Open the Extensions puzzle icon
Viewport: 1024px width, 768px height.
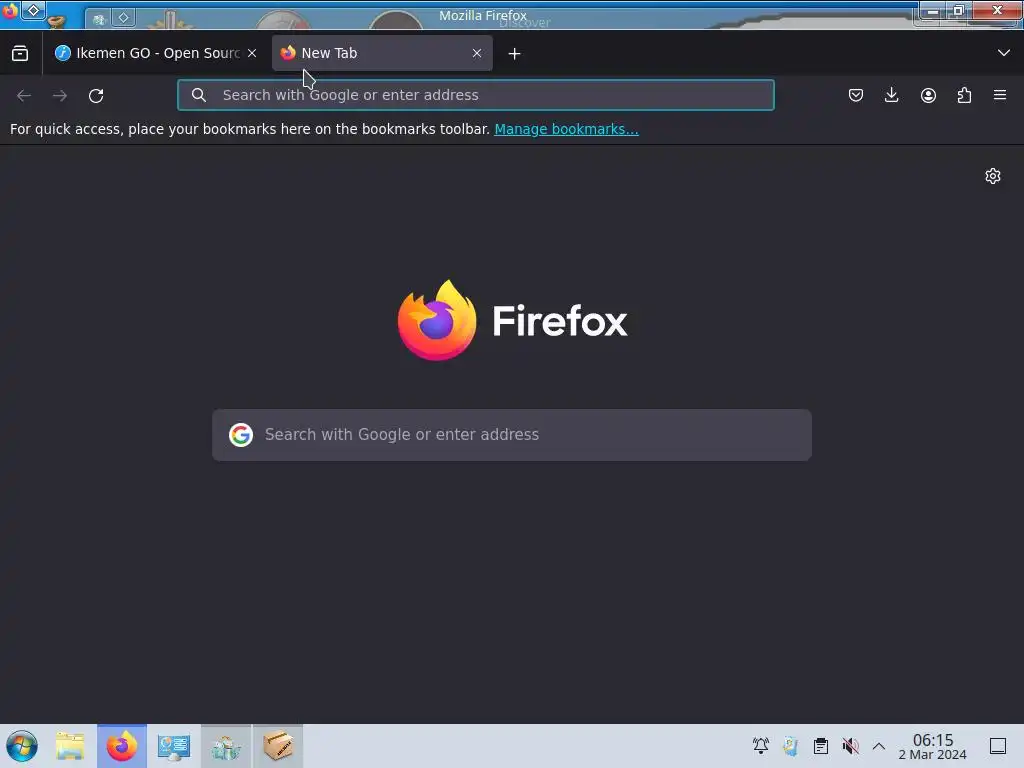pyautogui.click(x=964, y=95)
